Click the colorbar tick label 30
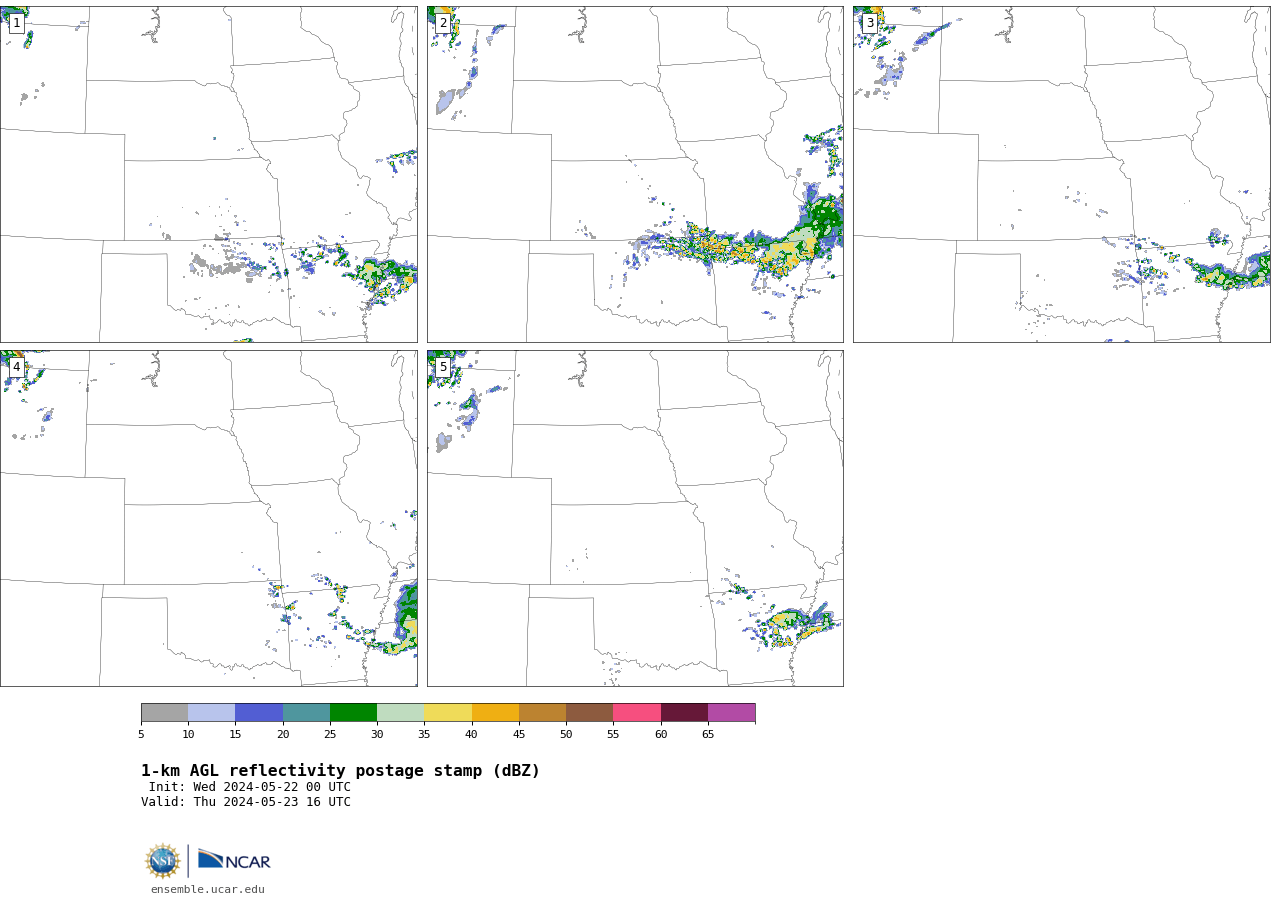Screen dimensions: 1280x901 click(x=377, y=735)
